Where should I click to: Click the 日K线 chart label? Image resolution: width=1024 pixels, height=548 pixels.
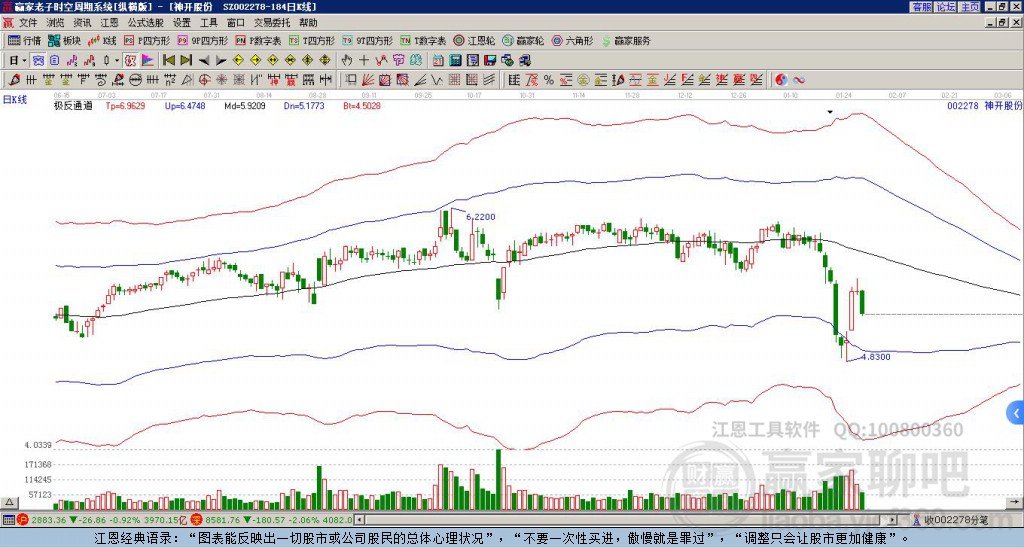coord(15,99)
